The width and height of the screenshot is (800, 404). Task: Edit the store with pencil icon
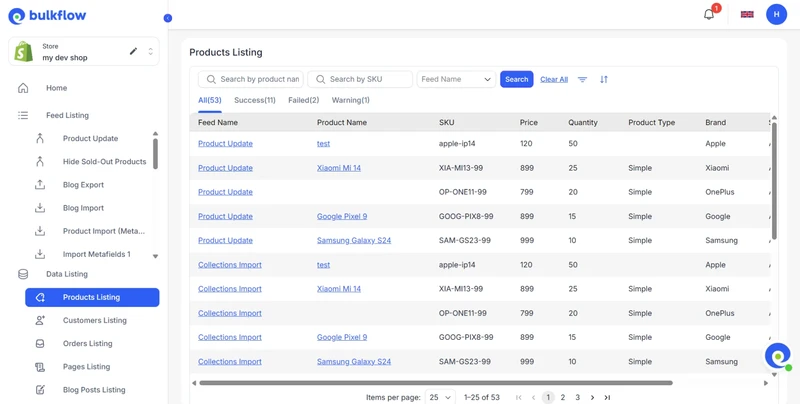pos(133,51)
